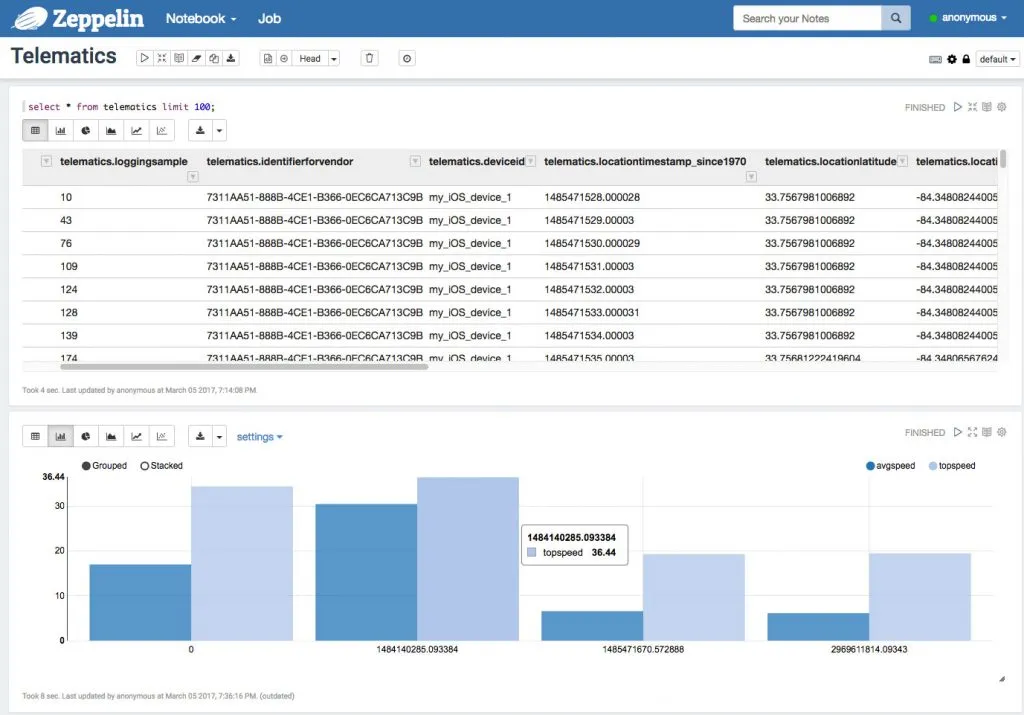Image resolution: width=1024 pixels, height=715 pixels.
Task: Run the first SQL paragraph
Action: [957, 107]
